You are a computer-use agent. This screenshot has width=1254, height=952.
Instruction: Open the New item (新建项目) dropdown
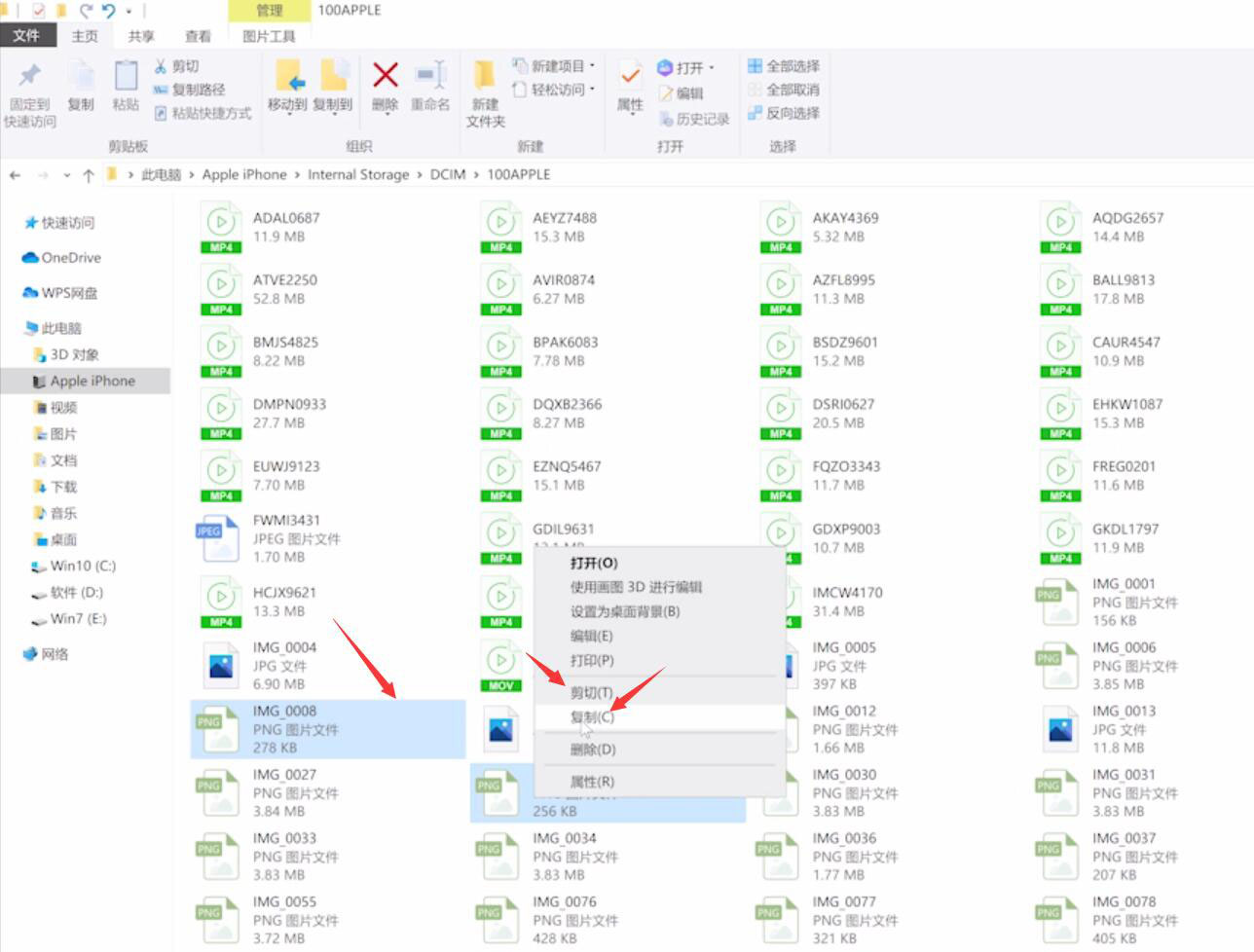(x=553, y=66)
